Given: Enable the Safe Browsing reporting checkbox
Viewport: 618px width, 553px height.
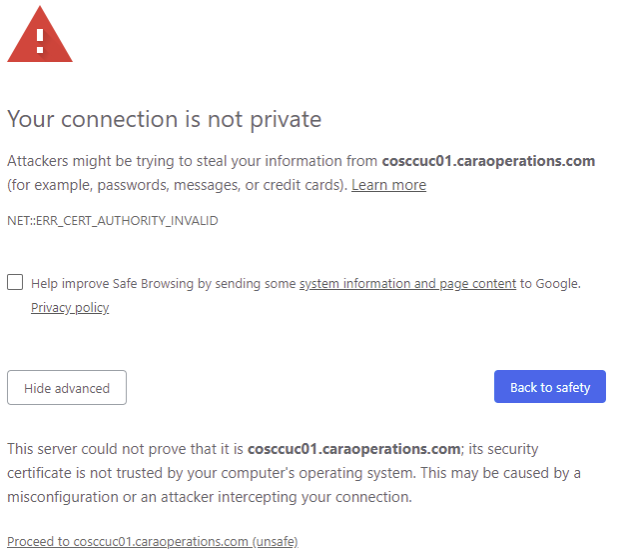Looking at the screenshot, I should coord(15,282).
